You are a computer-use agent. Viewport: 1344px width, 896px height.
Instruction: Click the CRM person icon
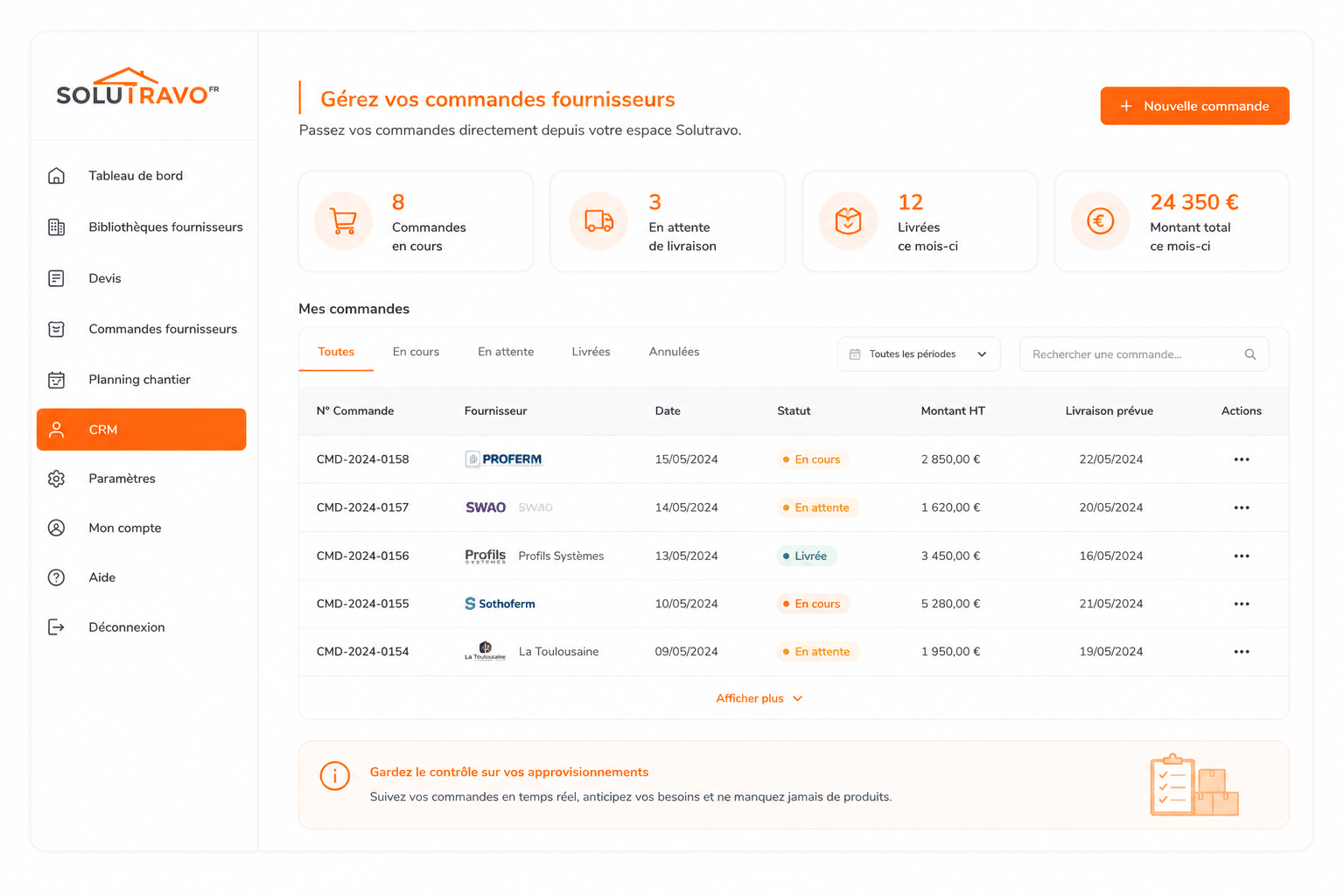(x=56, y=430)
